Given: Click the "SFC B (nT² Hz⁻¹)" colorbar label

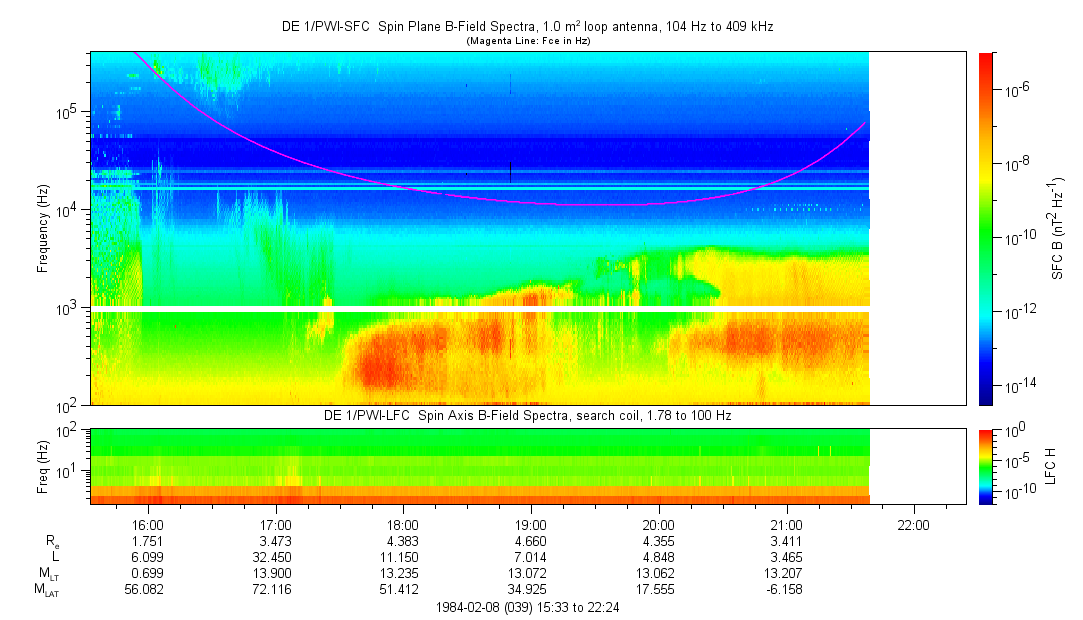Looking at the screenshot, I should [1058, 228].
